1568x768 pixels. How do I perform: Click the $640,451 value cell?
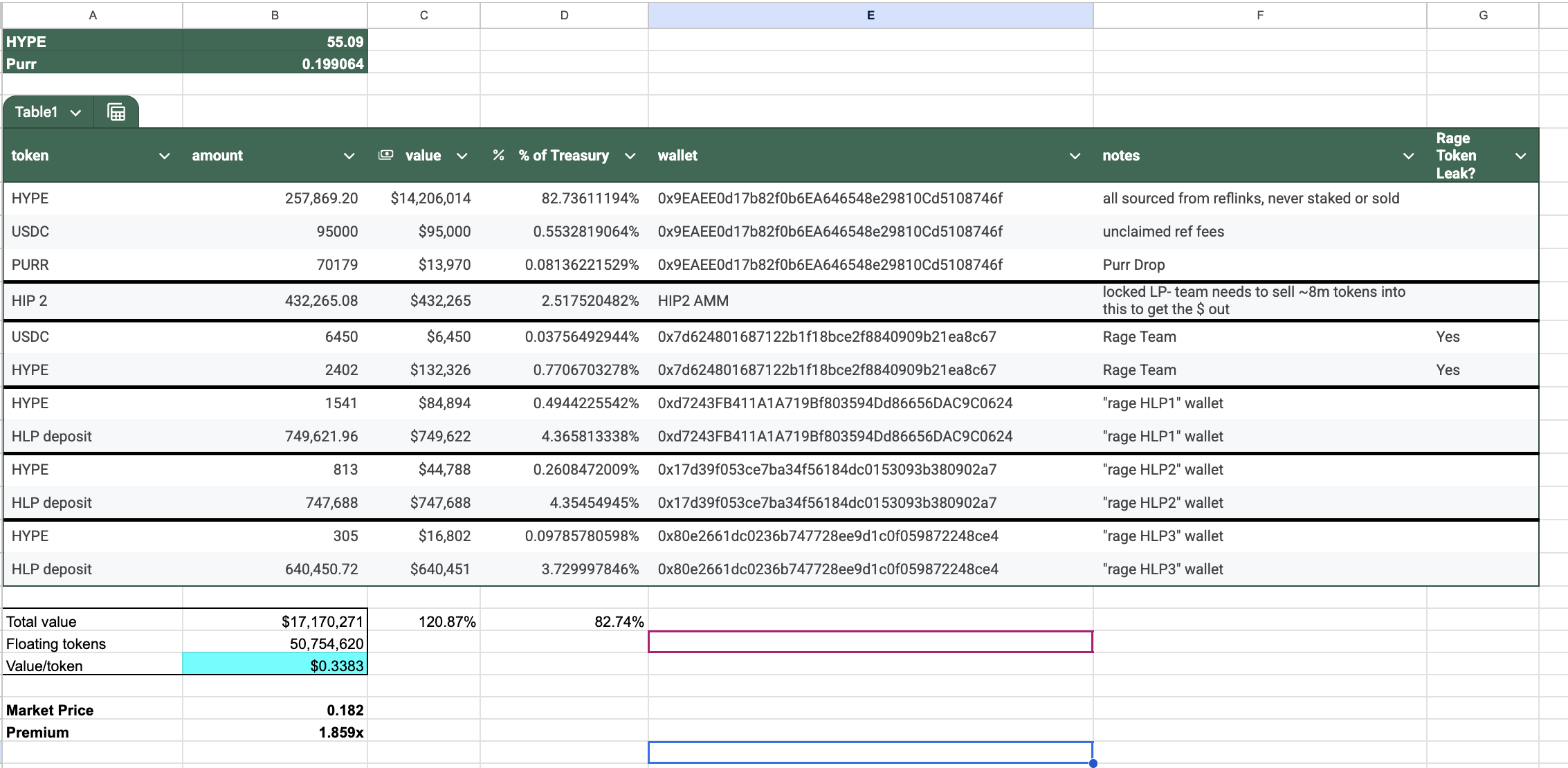coord(423,569)
